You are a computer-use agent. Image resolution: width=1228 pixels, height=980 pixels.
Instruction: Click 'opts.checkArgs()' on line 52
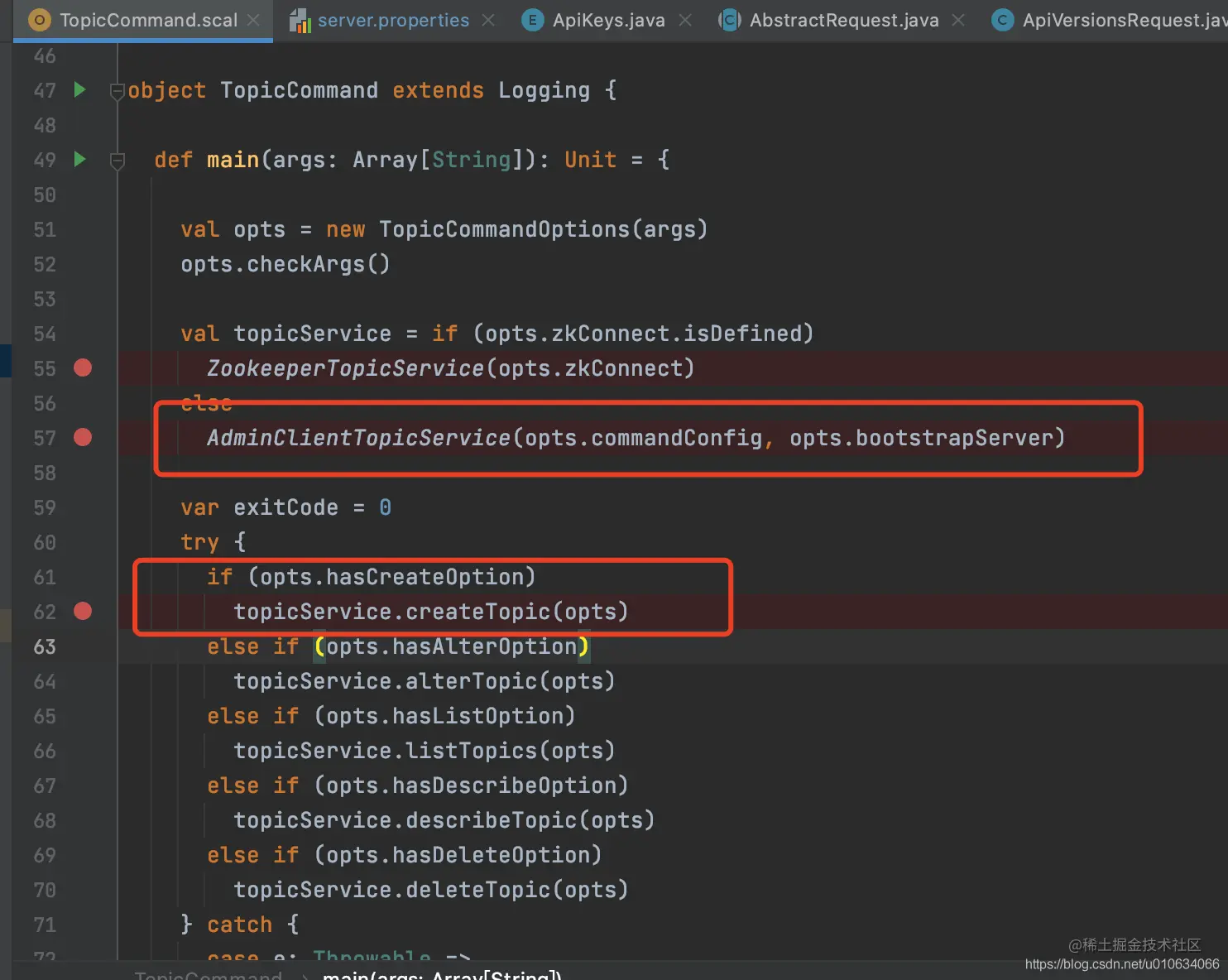click(285, 264)
